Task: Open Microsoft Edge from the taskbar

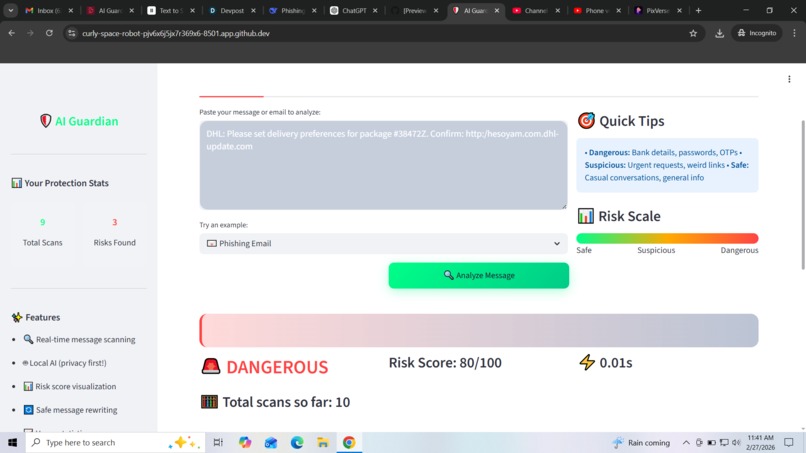Action: pos(297,442)
